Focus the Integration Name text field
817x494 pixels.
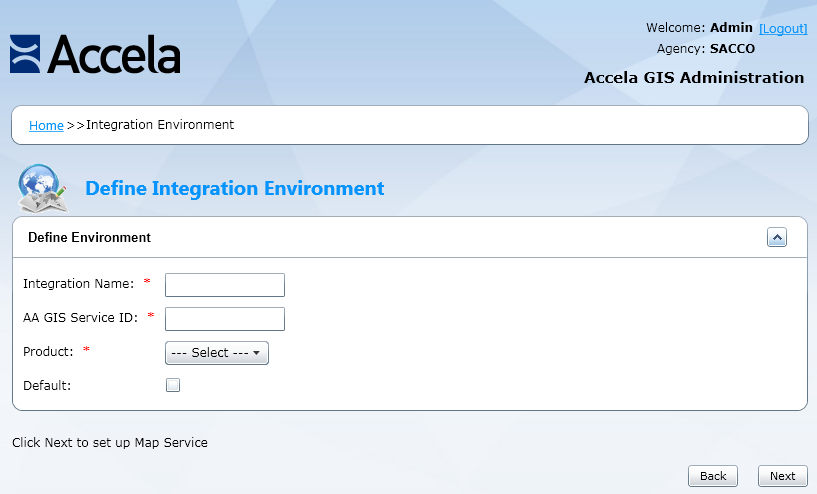(x=225, y=285)
